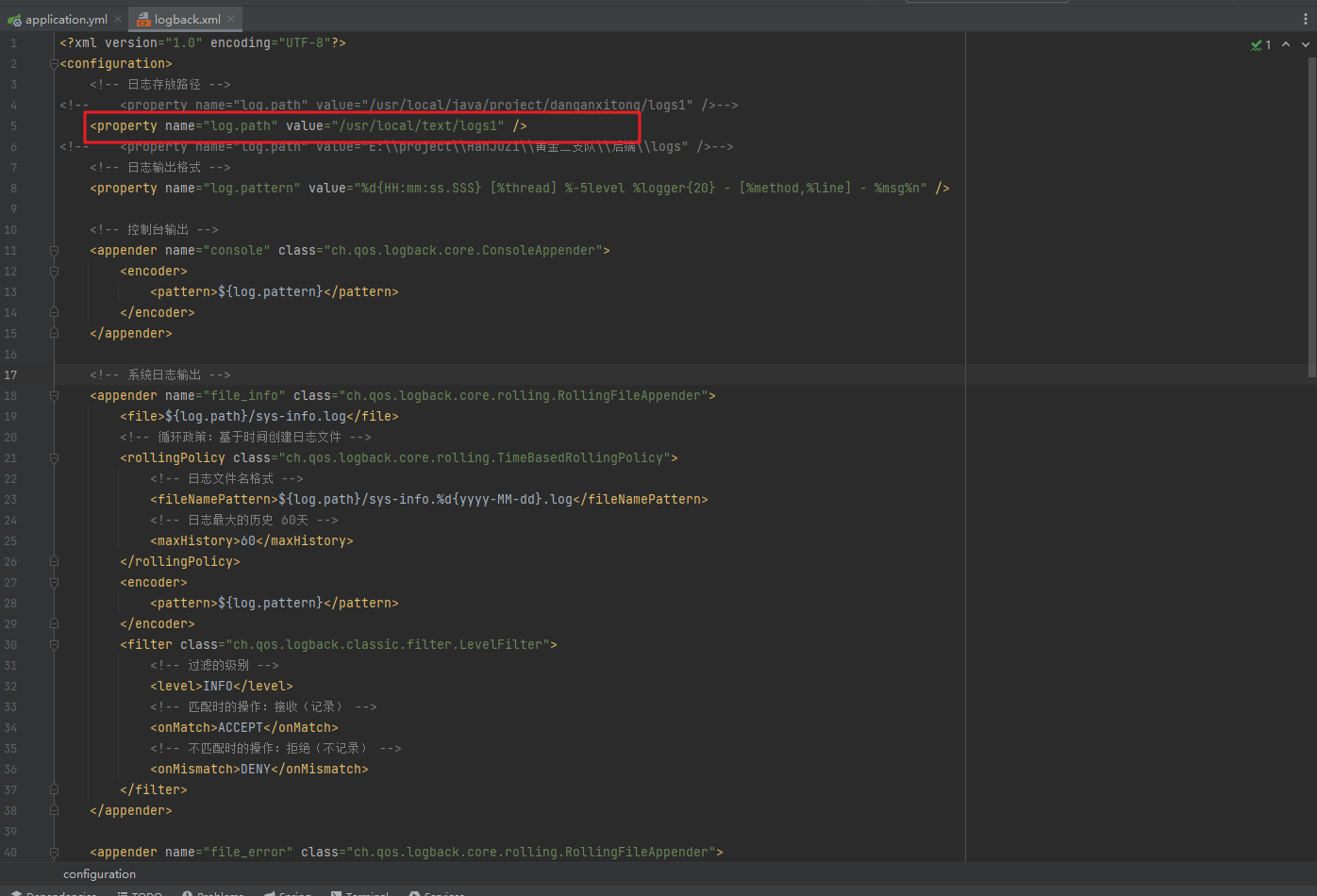Click the LevelFilter class name
Image resolution: width=1317 pixels, height=896 pixels.
(387, 645)
